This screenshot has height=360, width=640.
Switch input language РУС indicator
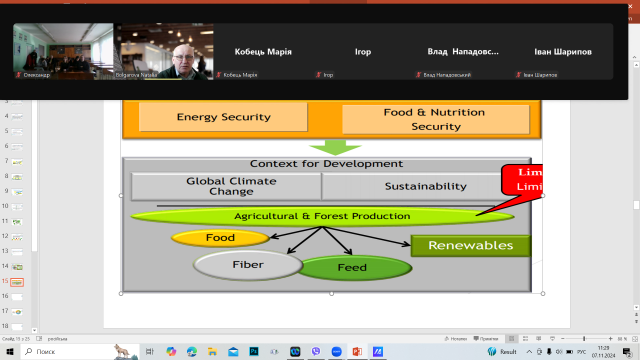pos(582,351)
